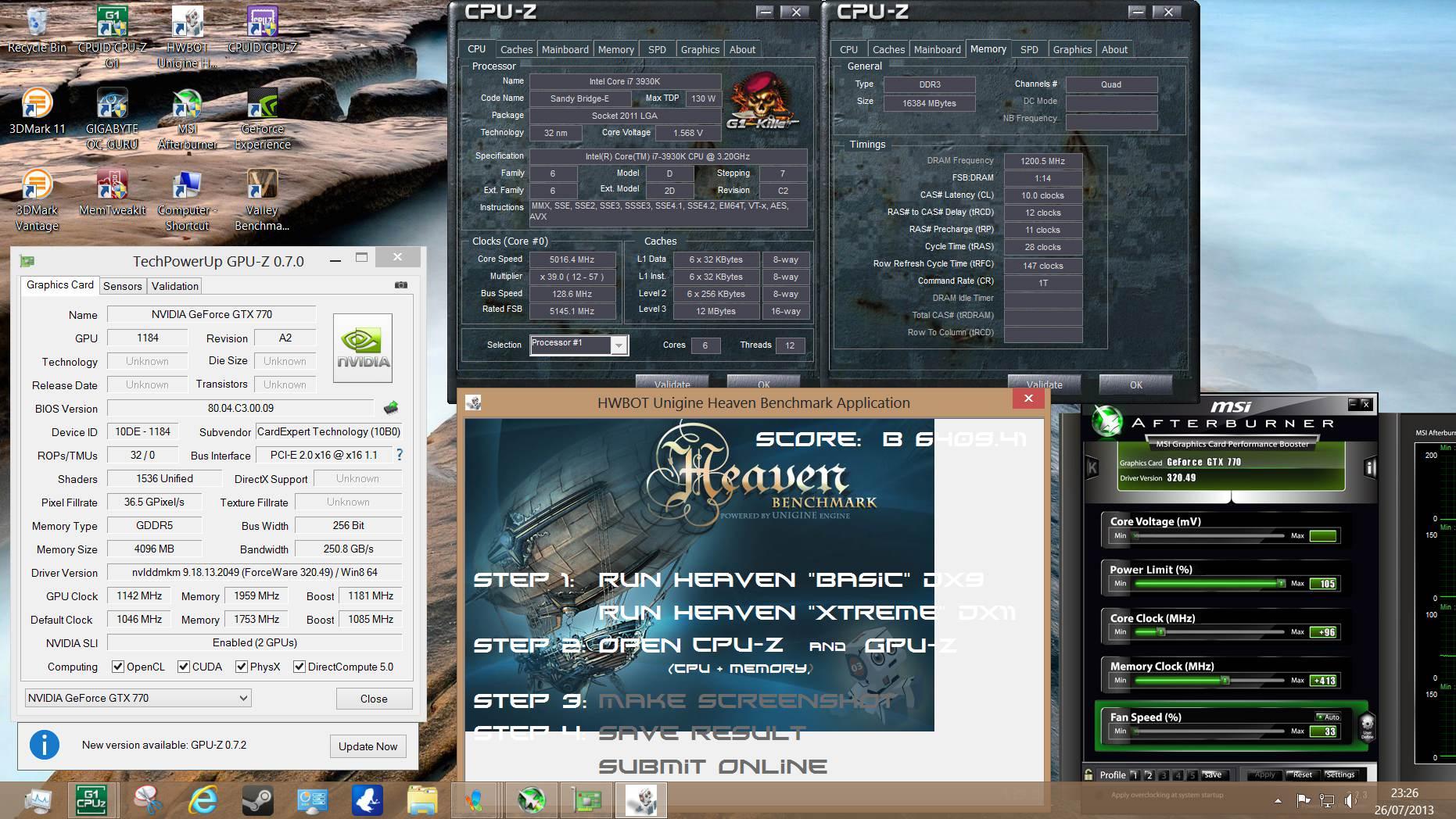
Task: Open Valley Benchmark desktop shortcut
Action: (262, 200)
